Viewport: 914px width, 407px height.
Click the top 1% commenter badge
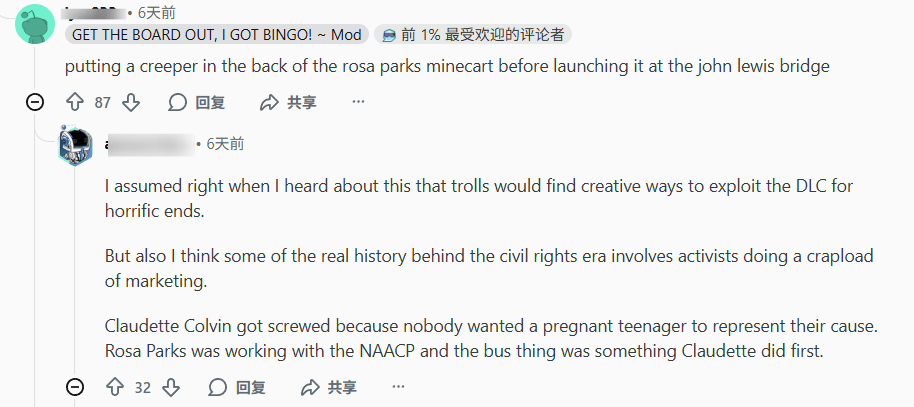coord(473,35)
